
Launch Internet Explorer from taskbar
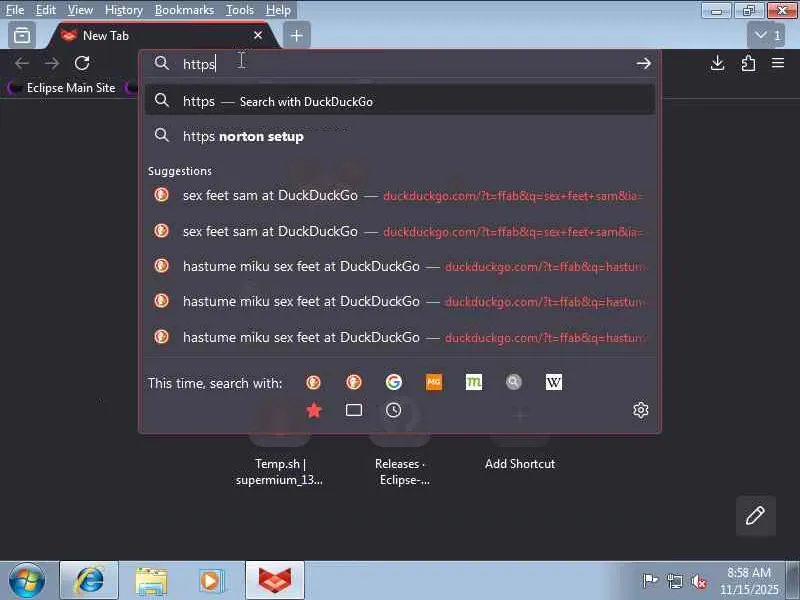[x=89, y=581]
